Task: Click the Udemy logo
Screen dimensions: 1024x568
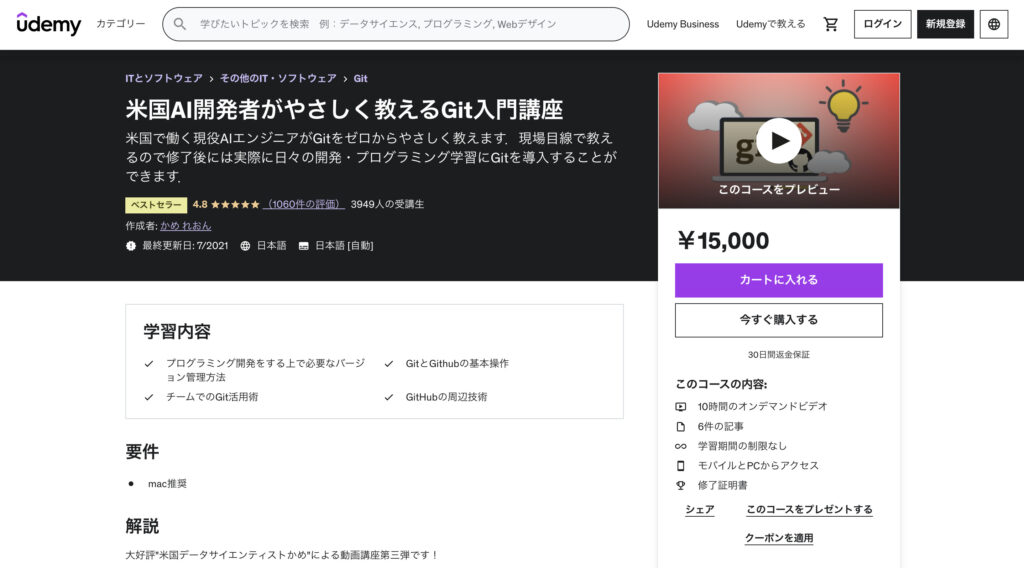Action: tap(49, 24)
